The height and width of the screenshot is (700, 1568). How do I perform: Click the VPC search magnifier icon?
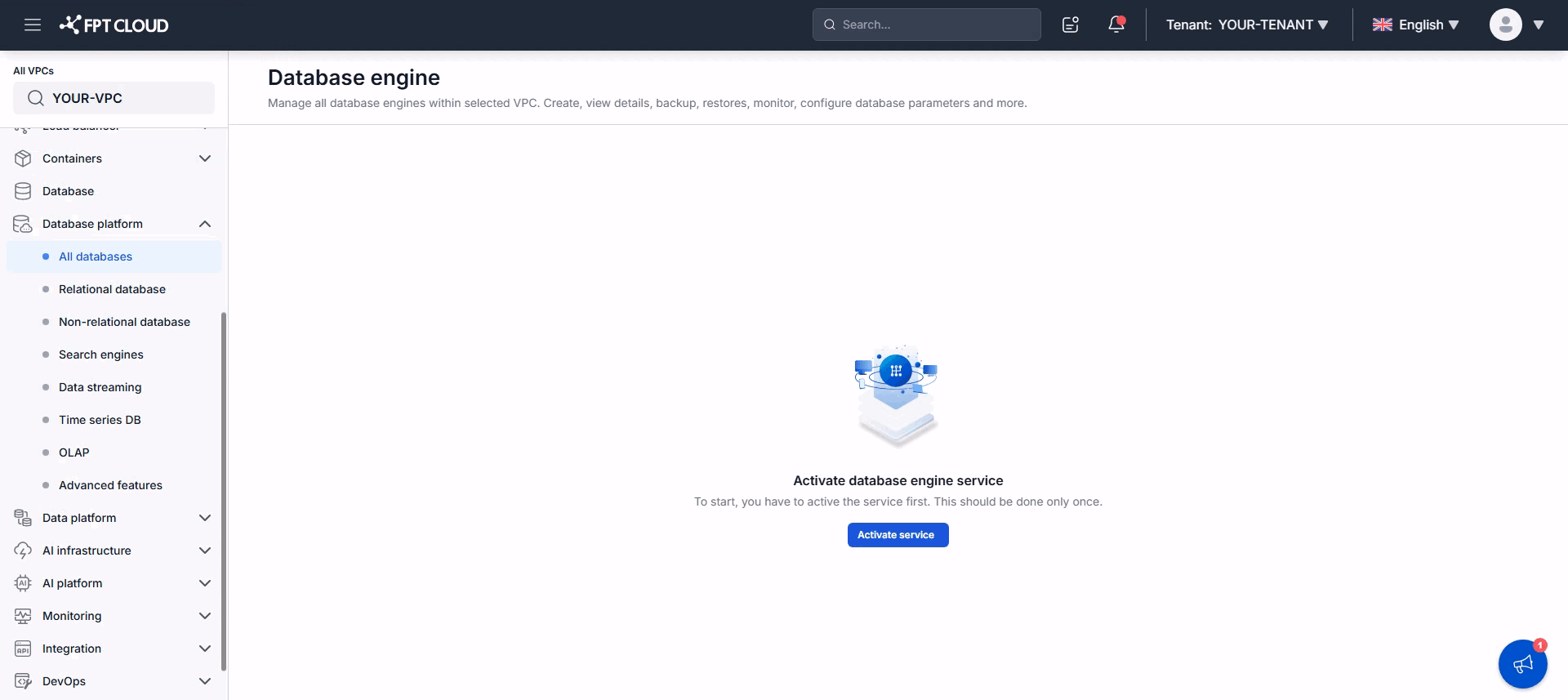coord(35,98)
